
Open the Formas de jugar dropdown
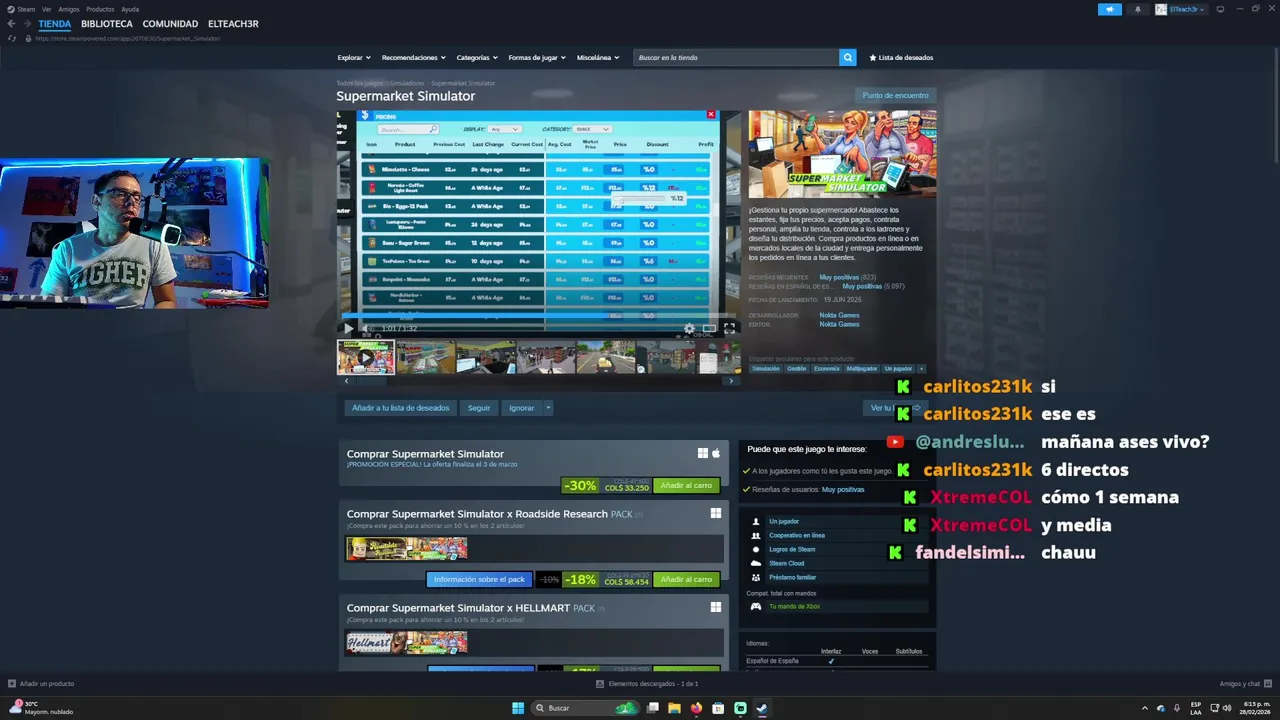537,58
